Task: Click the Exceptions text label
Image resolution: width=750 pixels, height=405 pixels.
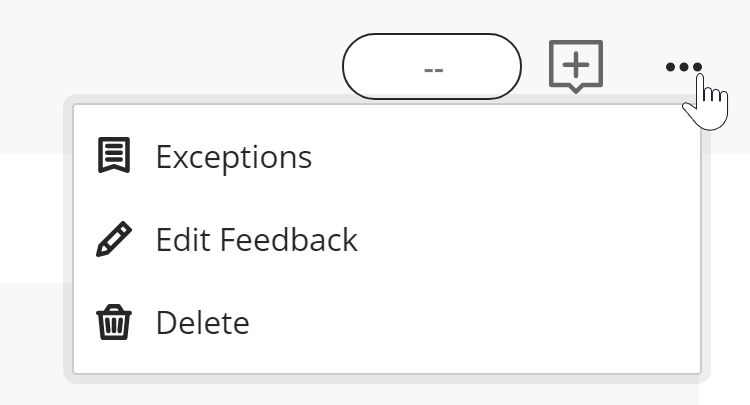Action: click(233, 157)
